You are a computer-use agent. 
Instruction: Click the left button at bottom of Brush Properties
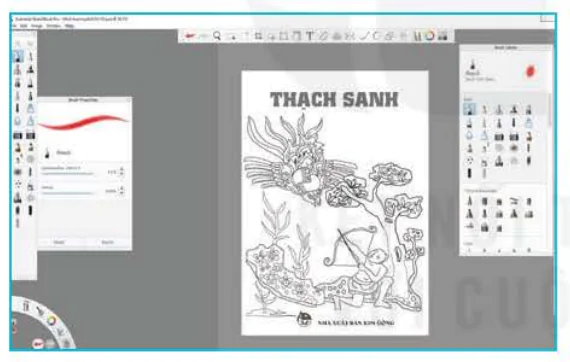(x=59, y=242)
